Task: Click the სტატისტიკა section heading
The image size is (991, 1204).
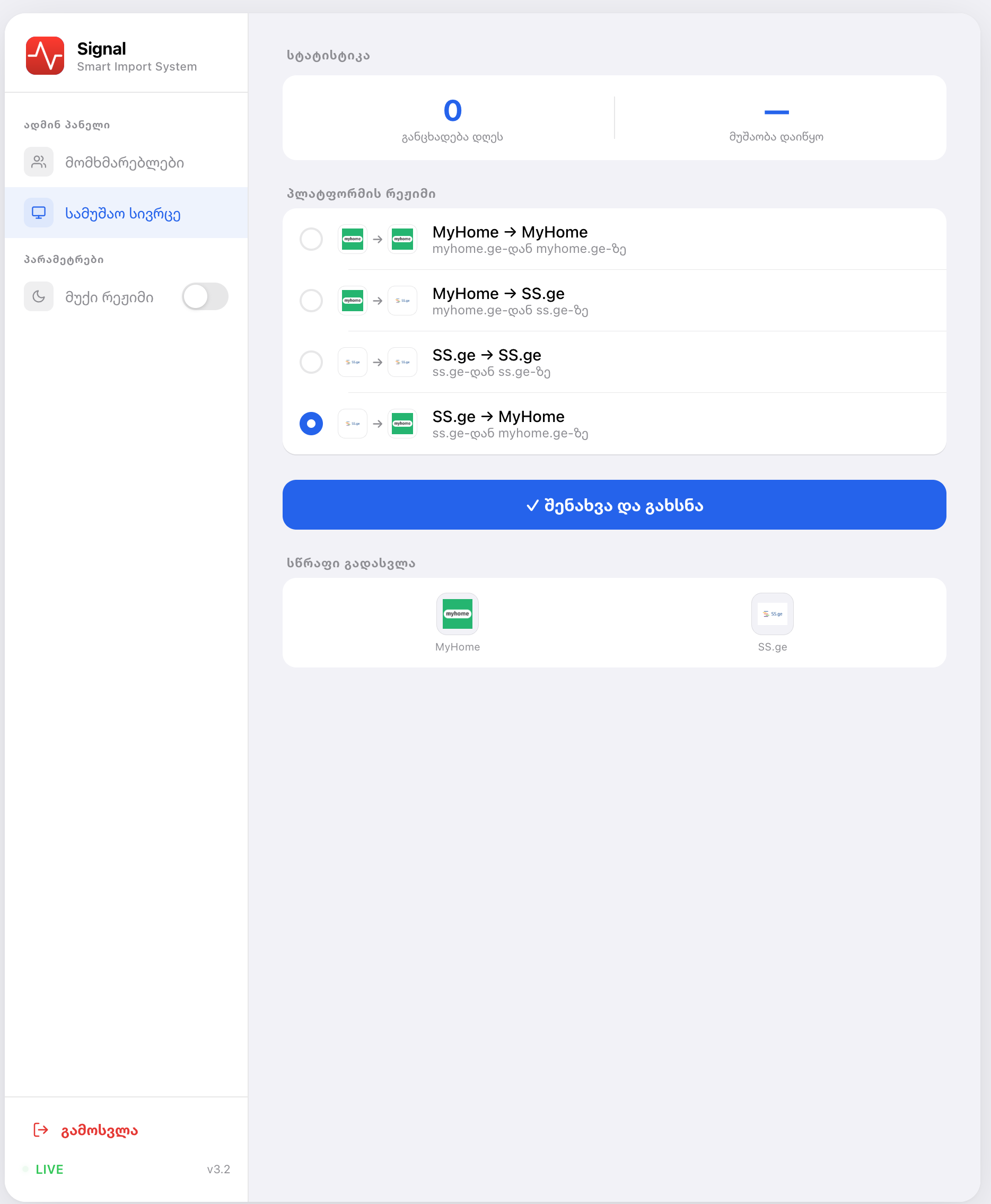Action: 328,56
